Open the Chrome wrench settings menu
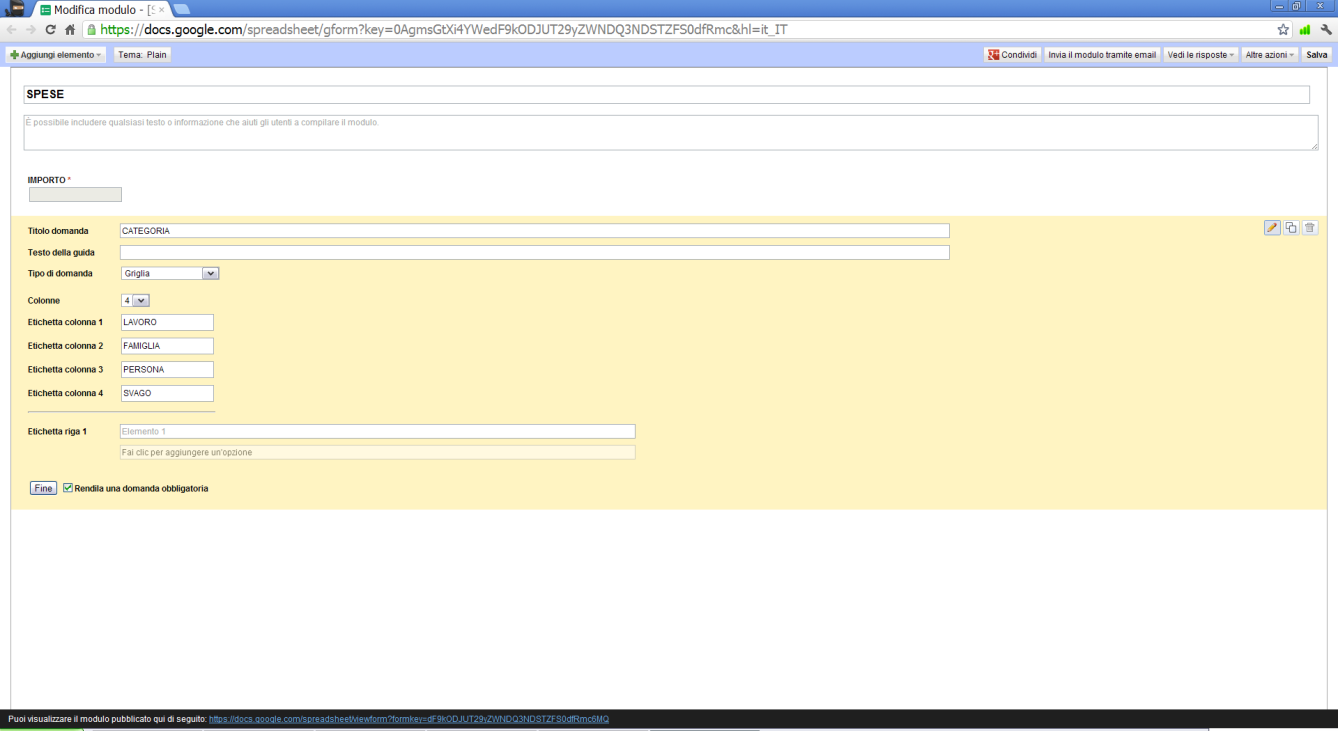This screenshot has width=1338, height=731. point(1326,30)
